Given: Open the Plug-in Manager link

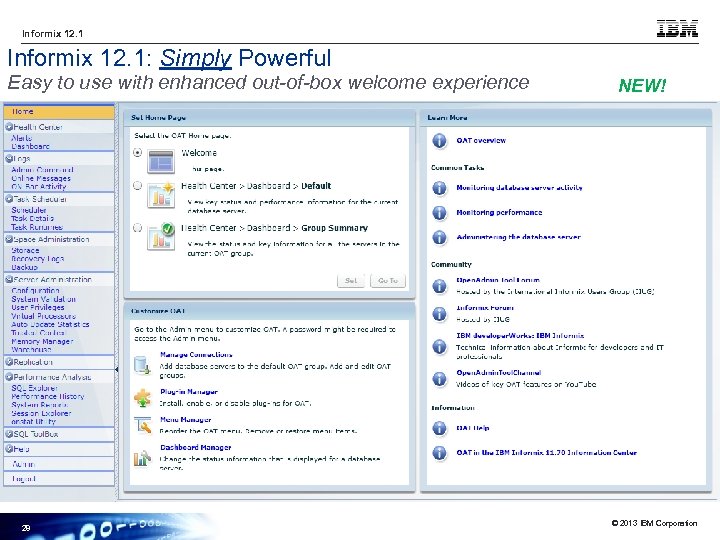Looking at the screenshot, I should 189,392.
